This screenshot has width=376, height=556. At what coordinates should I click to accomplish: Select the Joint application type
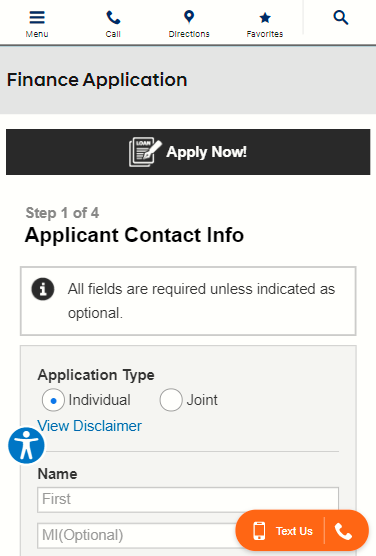(x=171, y=400)
